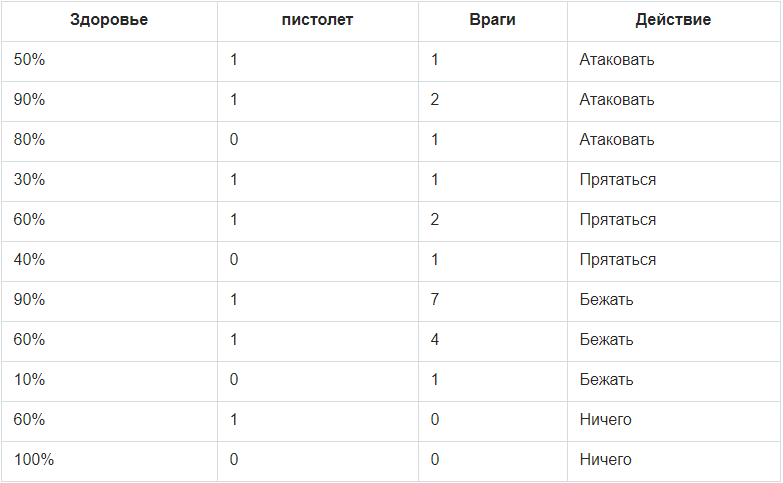
Task: Click the 80% health value
Action: [x=29, y=139]
